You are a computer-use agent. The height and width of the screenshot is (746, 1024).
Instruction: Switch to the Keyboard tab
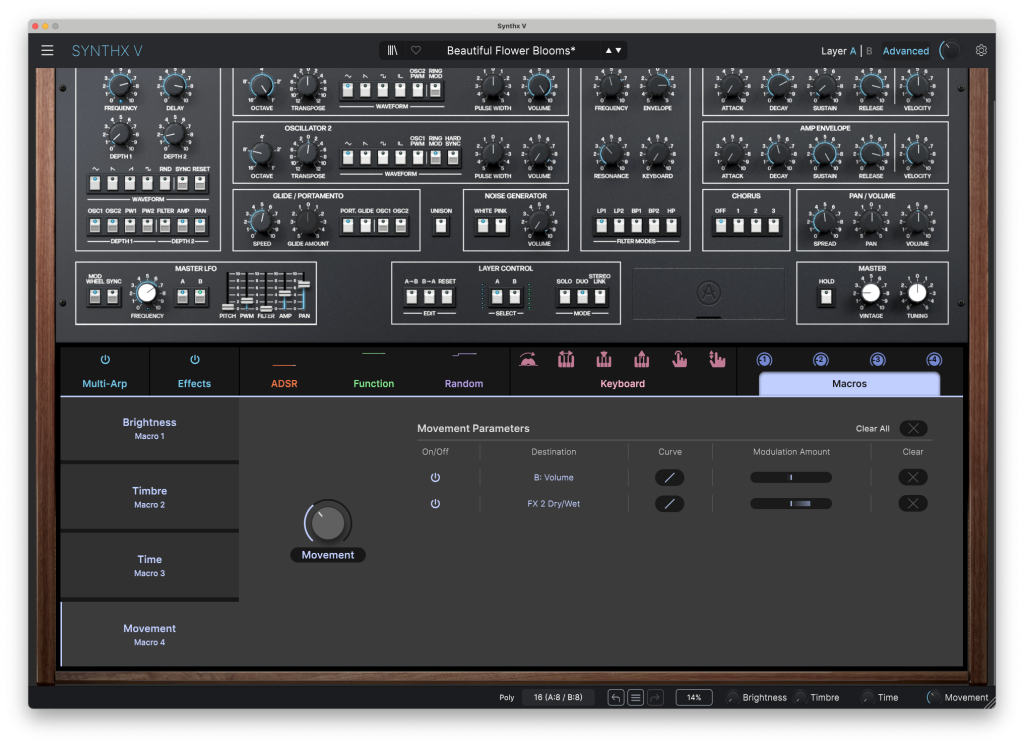(622, 383)
